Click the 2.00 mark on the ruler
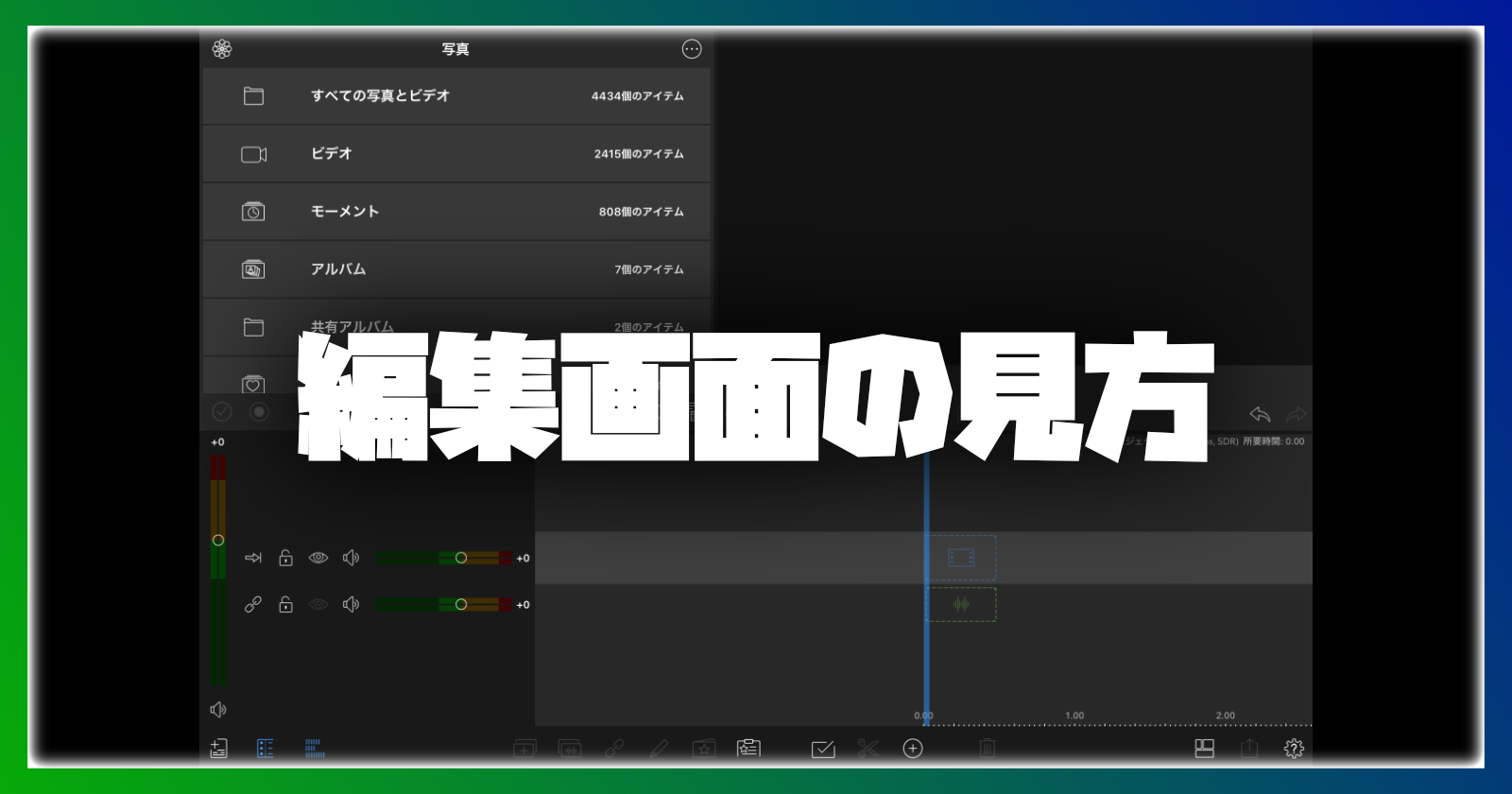The height and width of the screenshot is (794, 1512). click(1226, 716)
